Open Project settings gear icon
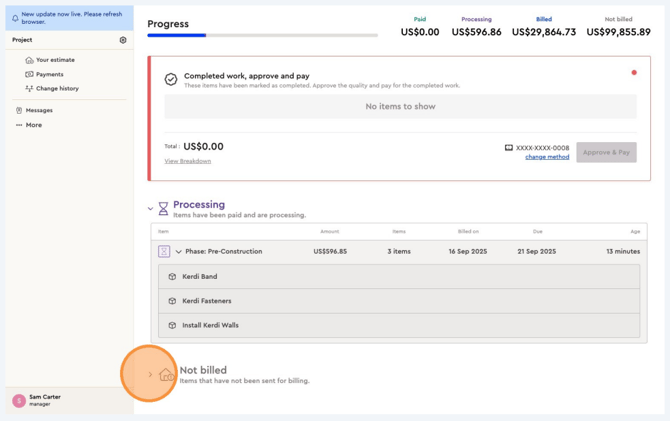The height and width of the screenshot is (421, 670). point(123,40)
